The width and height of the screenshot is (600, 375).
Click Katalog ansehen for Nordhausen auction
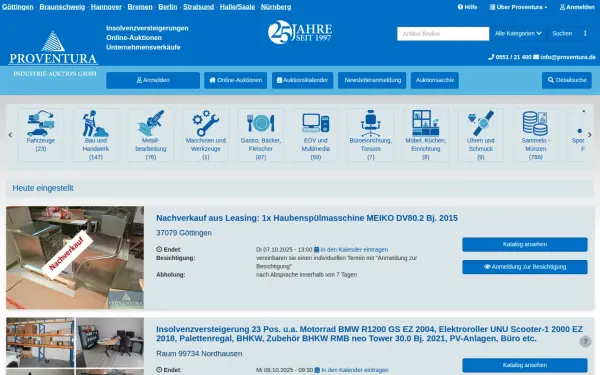click(x=525, y=365)
